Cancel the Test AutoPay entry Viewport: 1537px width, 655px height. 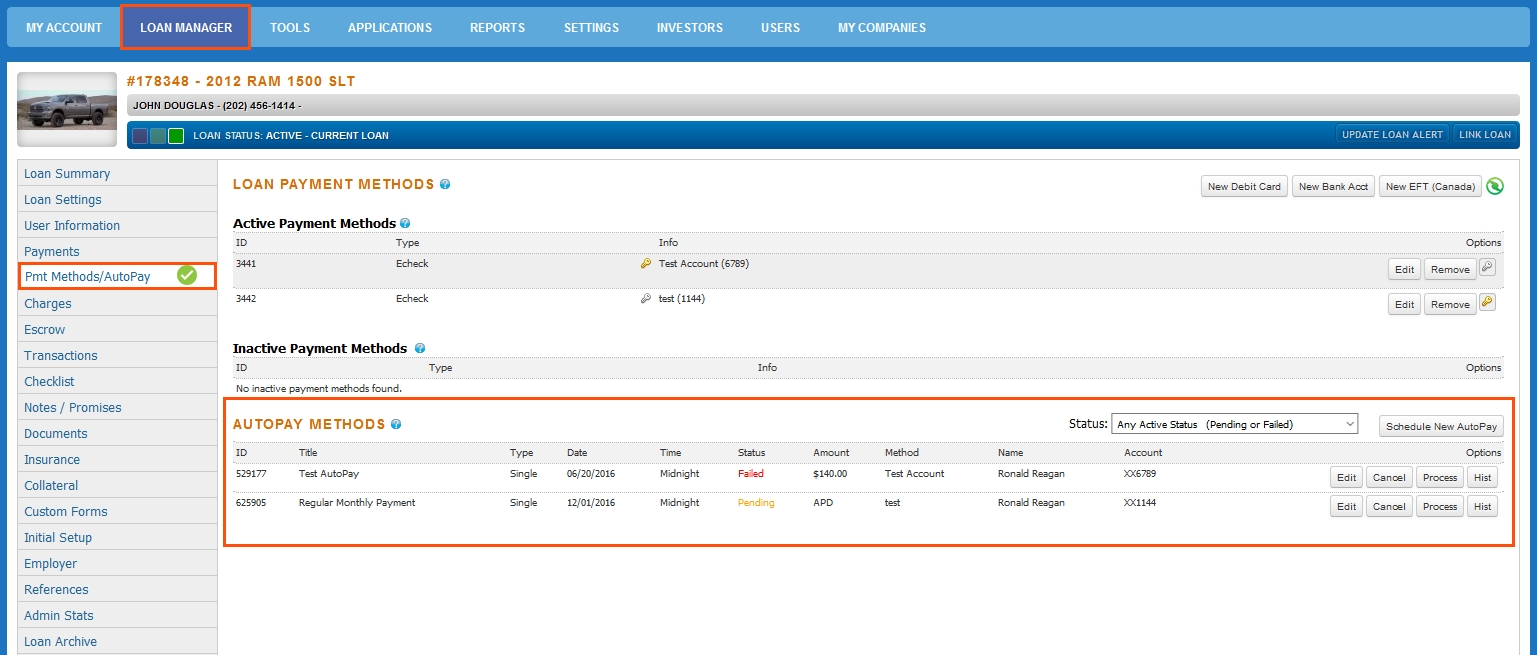pos(1389,477)
